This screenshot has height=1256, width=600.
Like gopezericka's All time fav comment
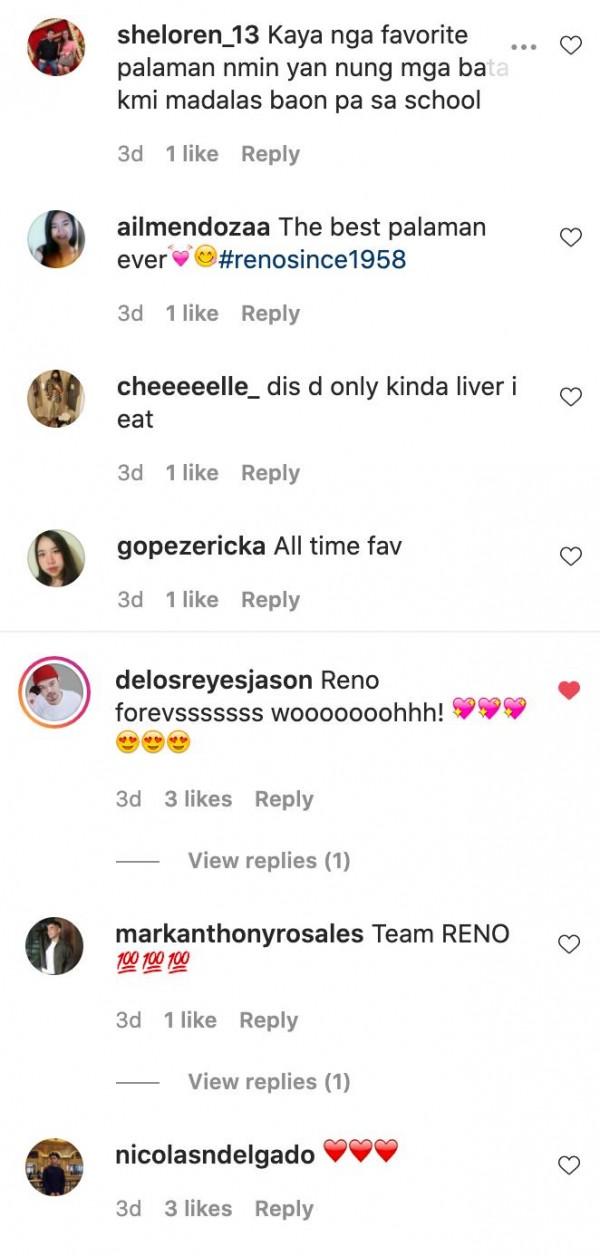(x=570, y=557)
